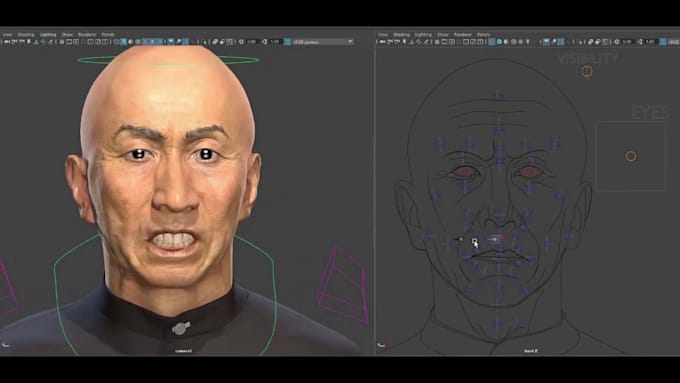Select the green head halo control curve
This screenshot has height=383, width=680.
coord(168,60)
